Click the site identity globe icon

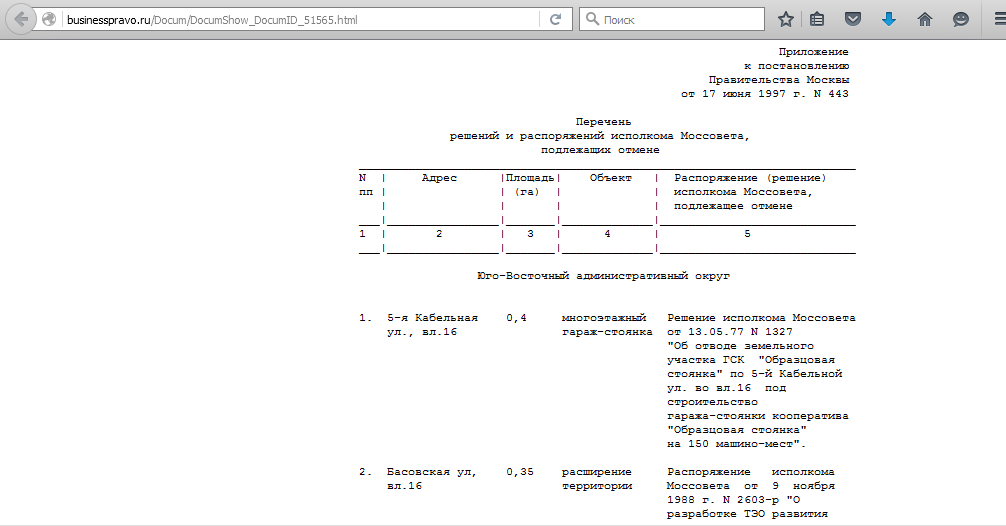click(x=49, y=19)
